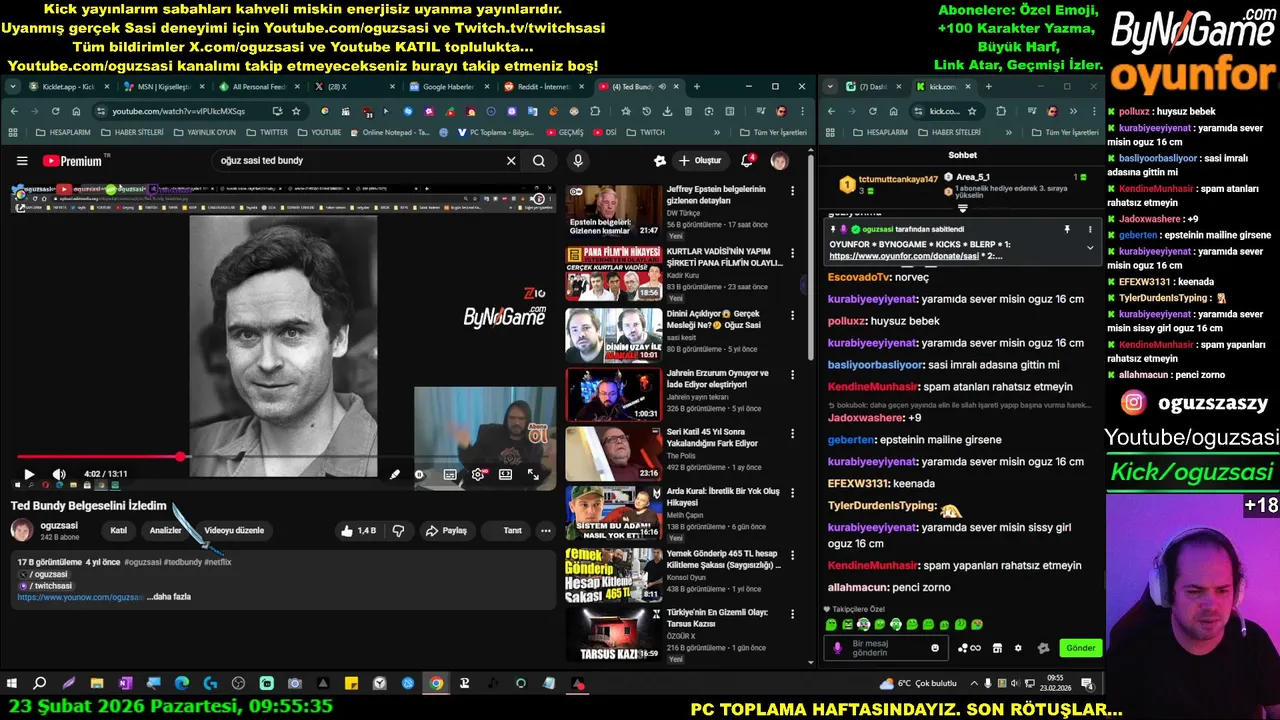Open more actions under the video
Viewport: 1280px width, 720px height.
(545, 531)
